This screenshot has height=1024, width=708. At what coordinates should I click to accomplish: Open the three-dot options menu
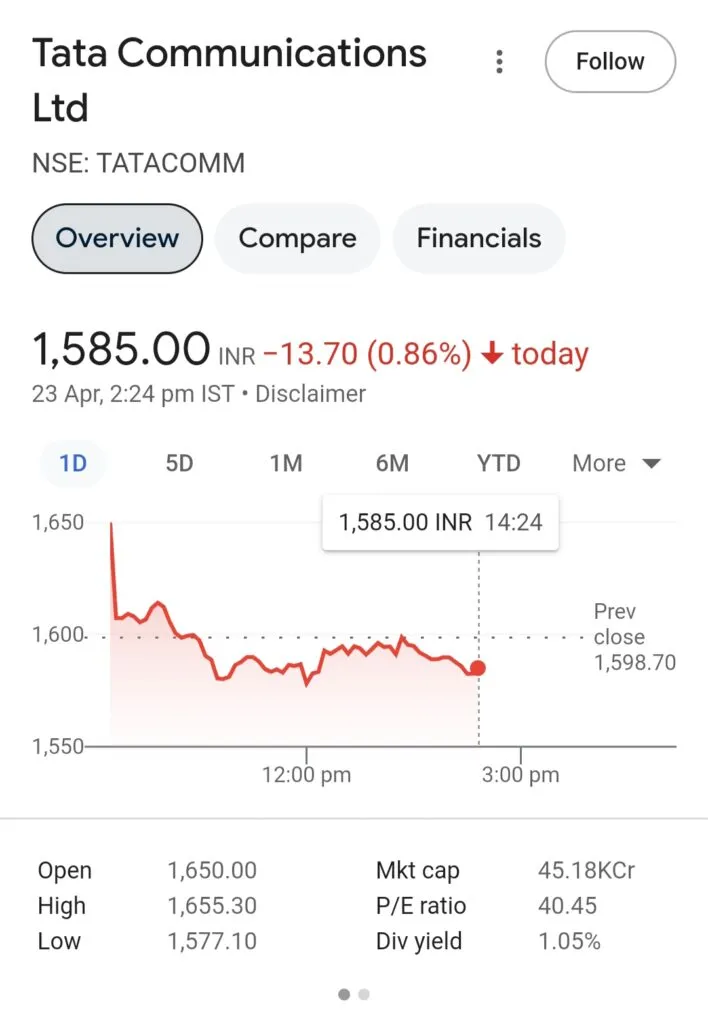(x=500, y=61)
